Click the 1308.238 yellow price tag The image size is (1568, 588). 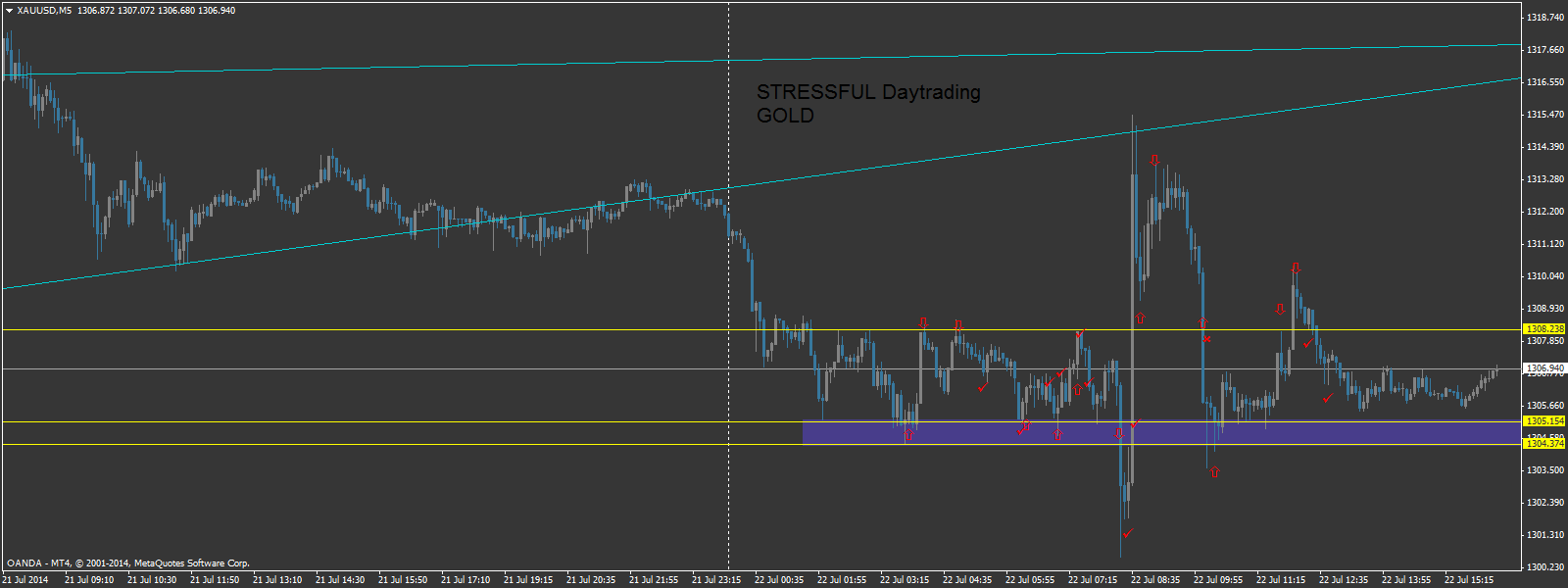tap(1544, 329)
